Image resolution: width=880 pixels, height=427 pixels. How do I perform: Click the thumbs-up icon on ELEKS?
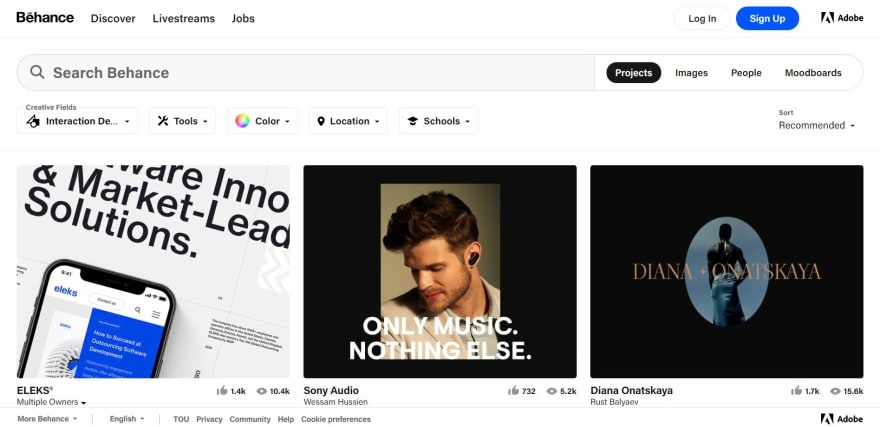222,391
